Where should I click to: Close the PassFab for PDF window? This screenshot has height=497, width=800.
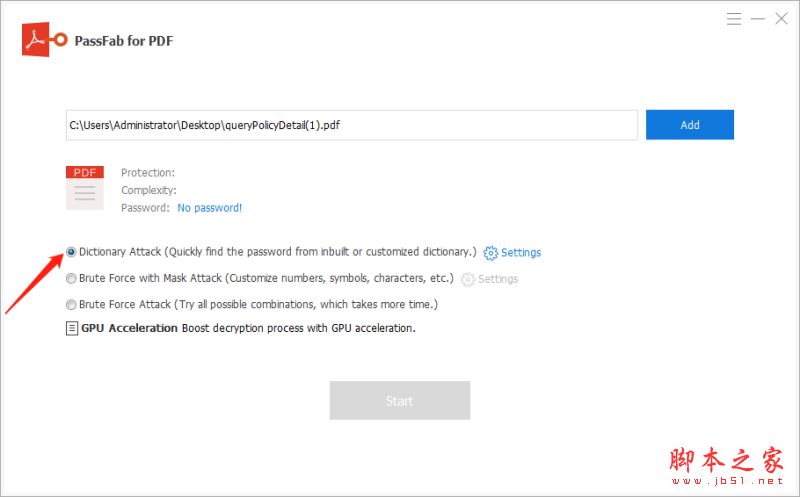(x=781, y=19)
